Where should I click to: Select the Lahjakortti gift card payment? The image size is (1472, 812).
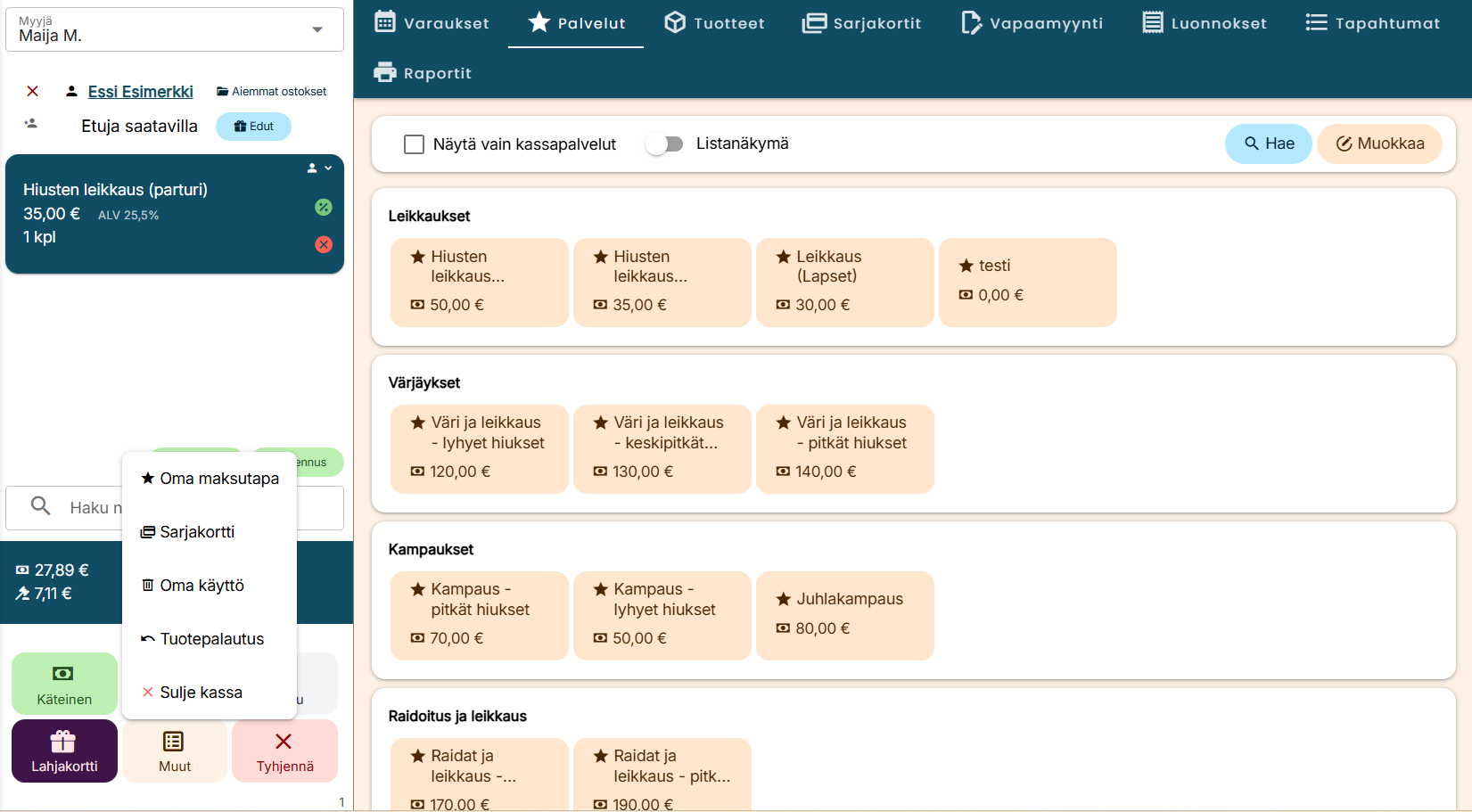pyautogui.click(x=64, y=750)
